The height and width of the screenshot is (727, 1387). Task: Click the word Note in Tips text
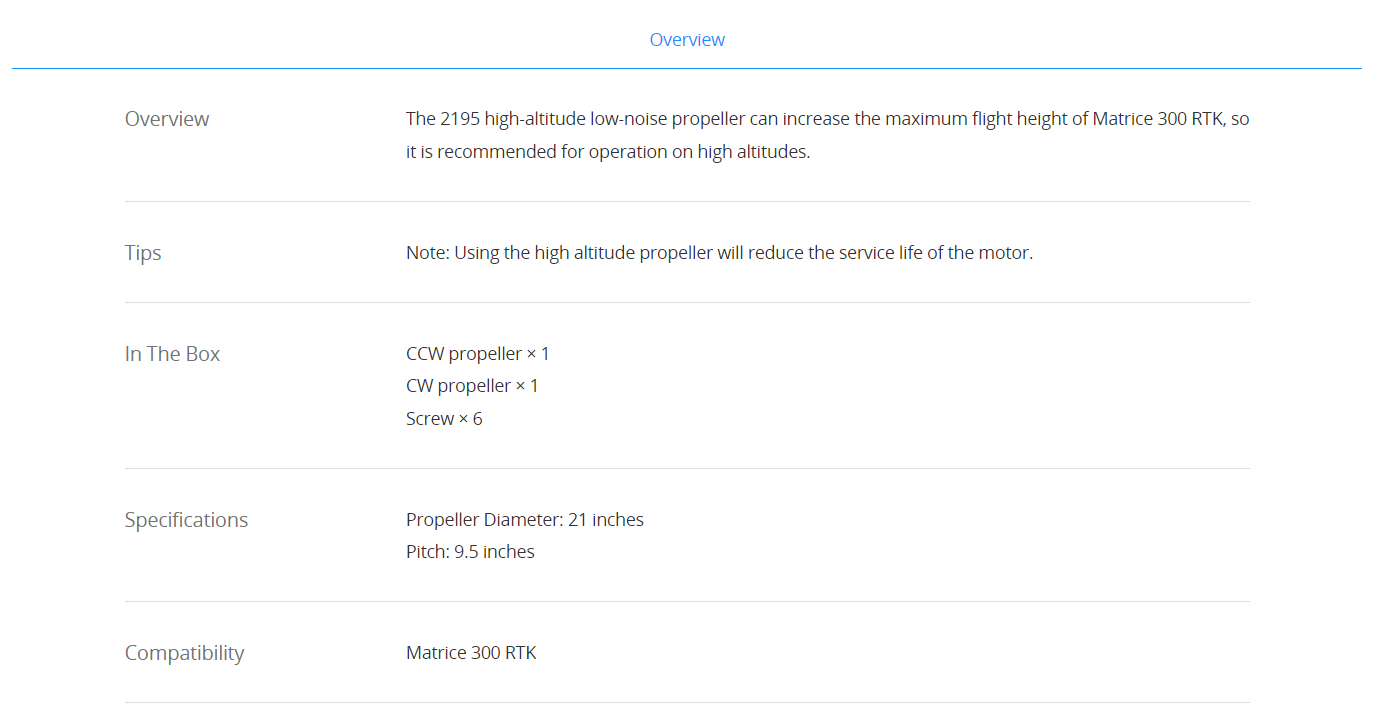pos(426,253)
